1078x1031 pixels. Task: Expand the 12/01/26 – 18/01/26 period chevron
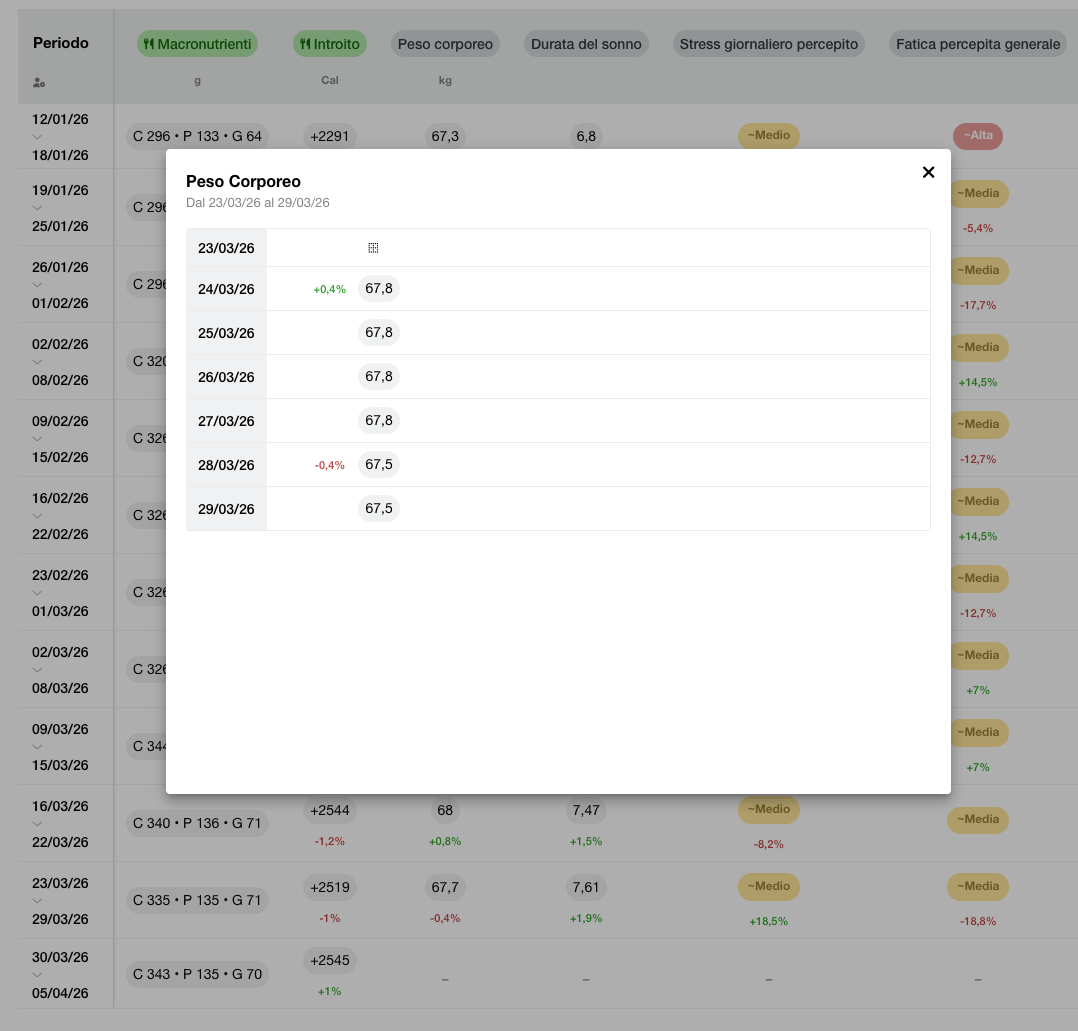point(37,137)
